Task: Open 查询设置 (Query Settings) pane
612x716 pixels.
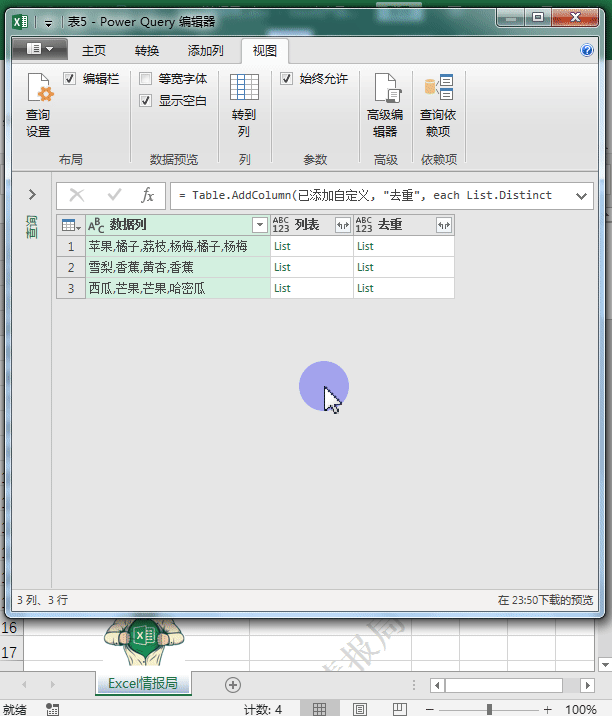Action: tap(38, 105)
